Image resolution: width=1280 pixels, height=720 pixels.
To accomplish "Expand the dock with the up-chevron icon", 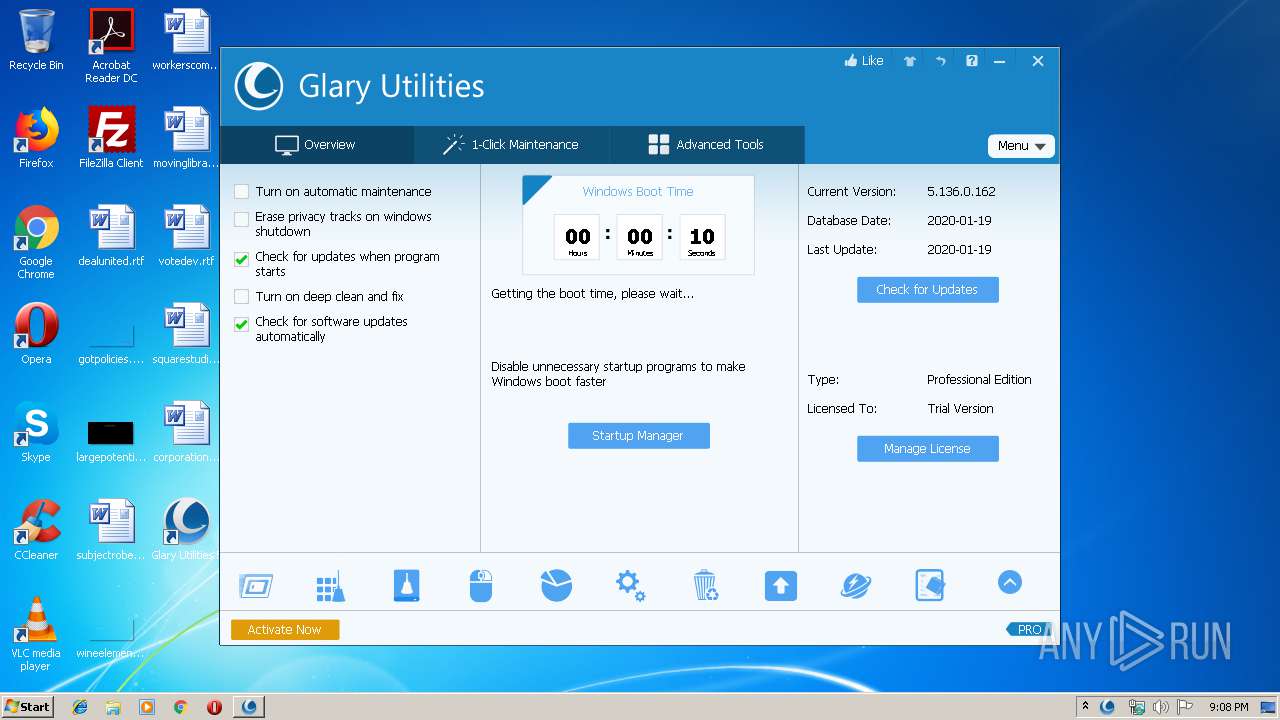I will (x=1010, y=582).
